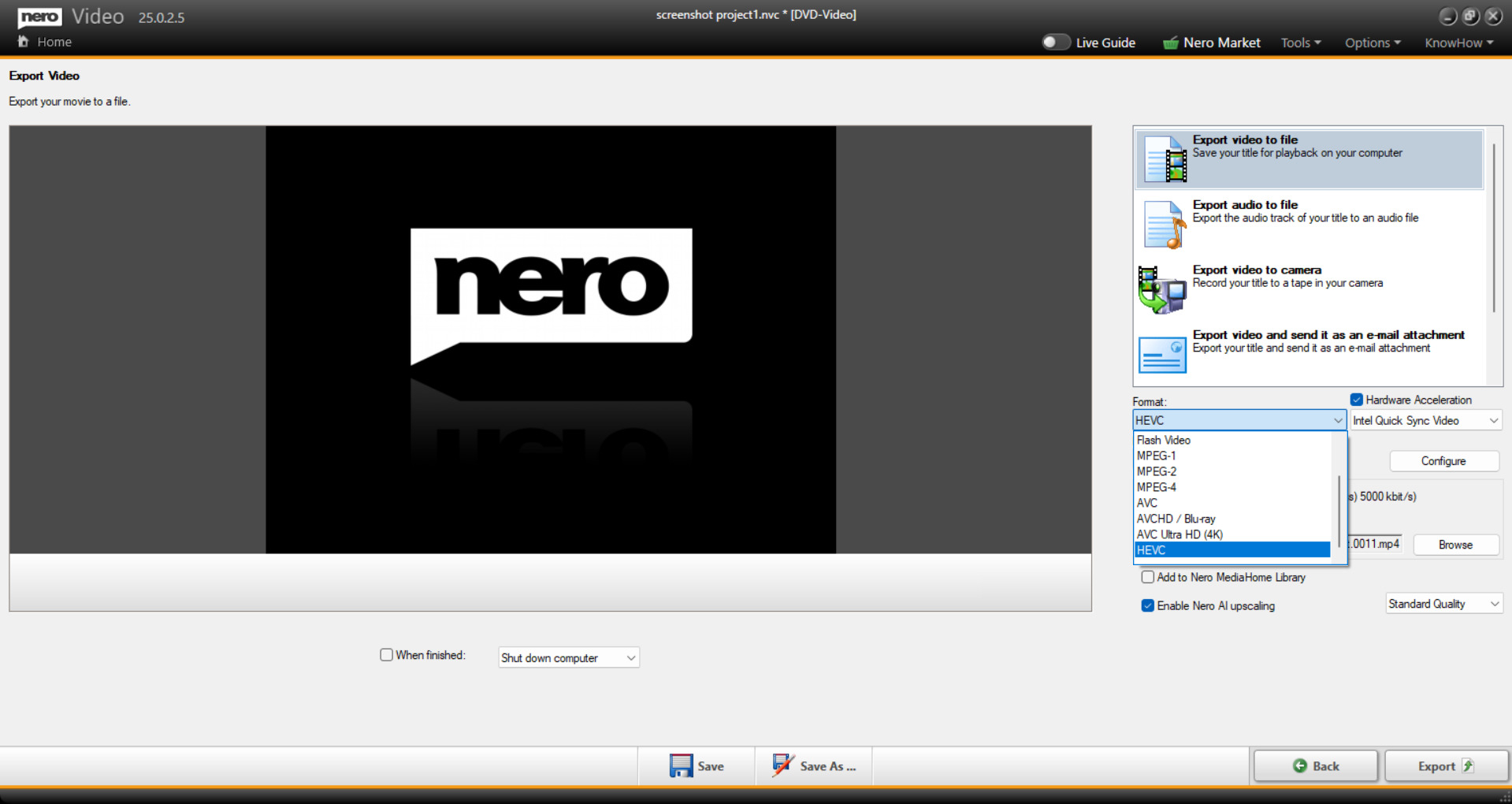Click the 5000 kbit/s bitrate text
The width and height of the screenshot is (1512, 804).
point(1388,497)
